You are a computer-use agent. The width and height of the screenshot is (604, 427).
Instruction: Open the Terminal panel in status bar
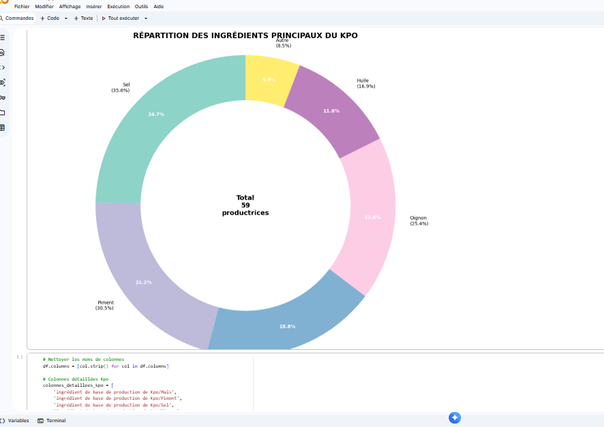click(52, 421)
